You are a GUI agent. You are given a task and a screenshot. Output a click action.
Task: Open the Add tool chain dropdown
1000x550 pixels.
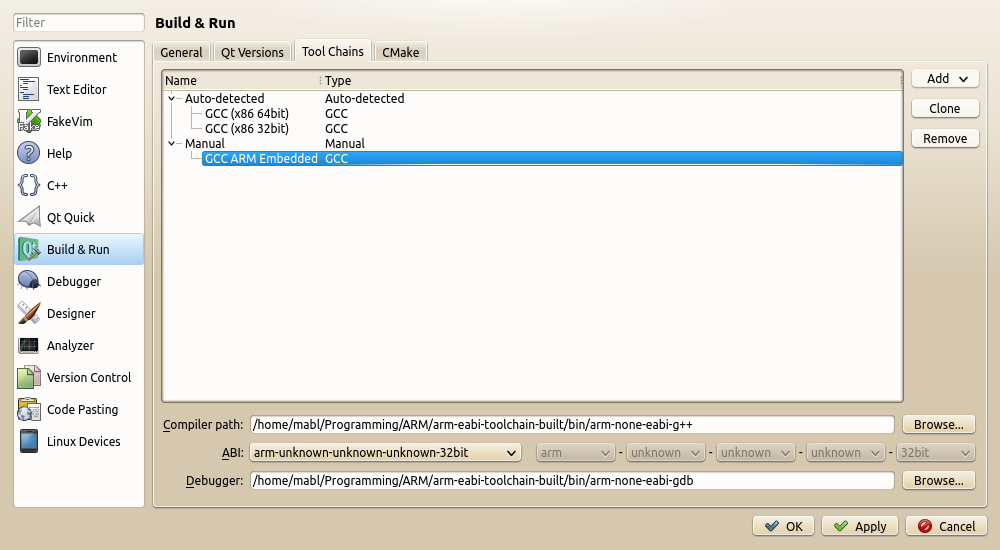click(945, 78)
